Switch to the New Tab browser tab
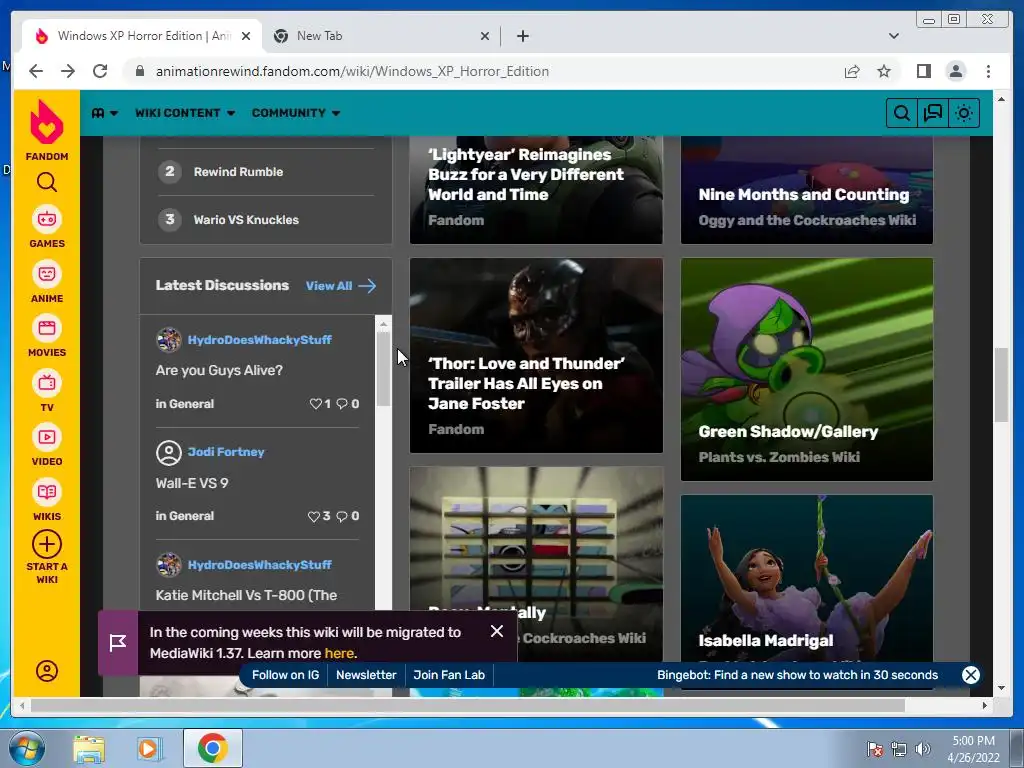Screen dimensions: 1024x768 381,36
